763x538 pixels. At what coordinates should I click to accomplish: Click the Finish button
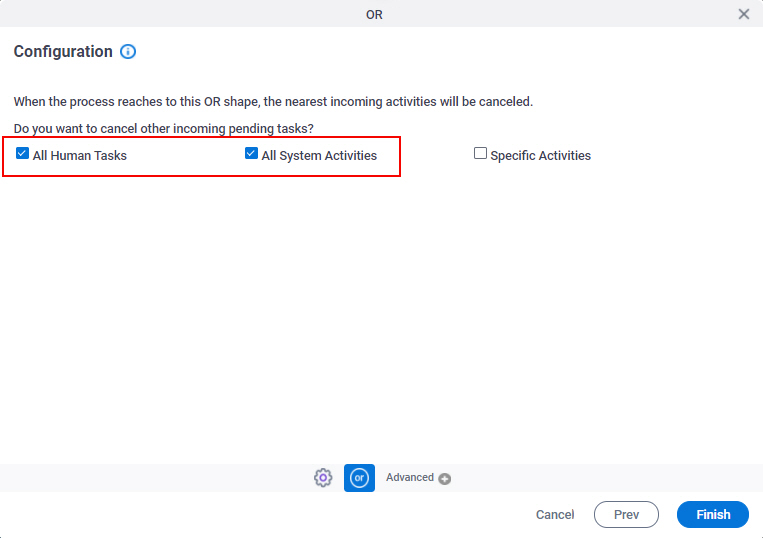[x=713, y=515]
